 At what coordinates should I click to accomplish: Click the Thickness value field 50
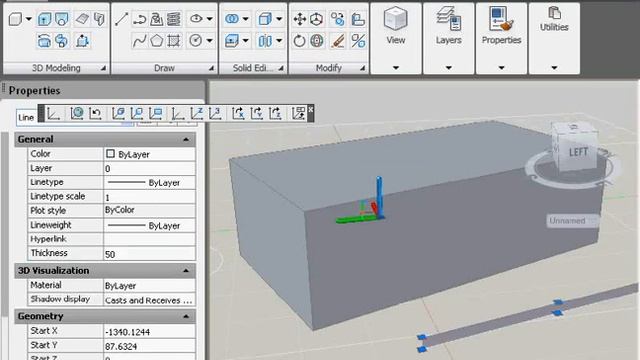pos(149,254)
